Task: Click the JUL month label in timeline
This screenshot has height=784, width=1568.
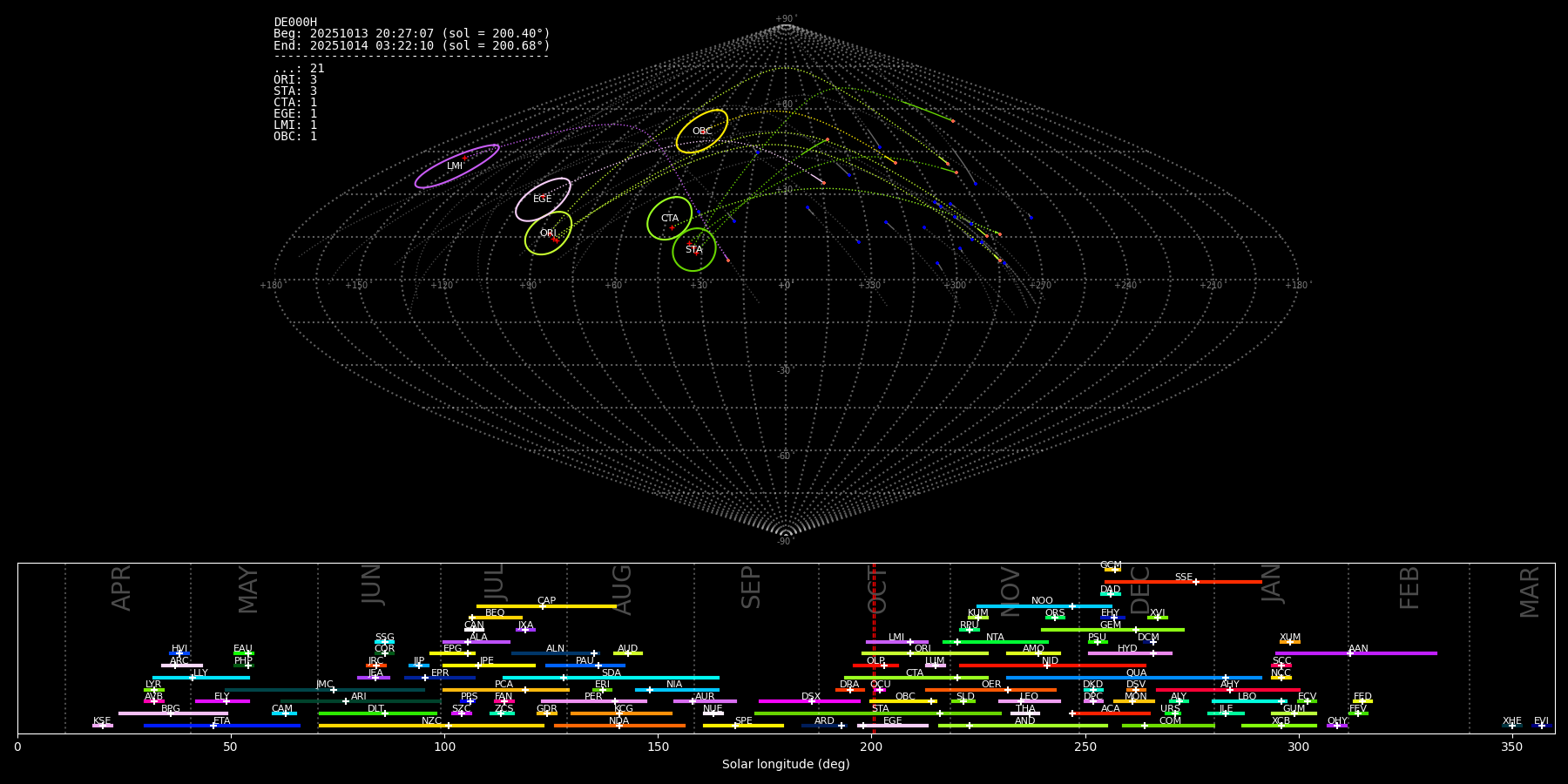Action: coord(494,585)
